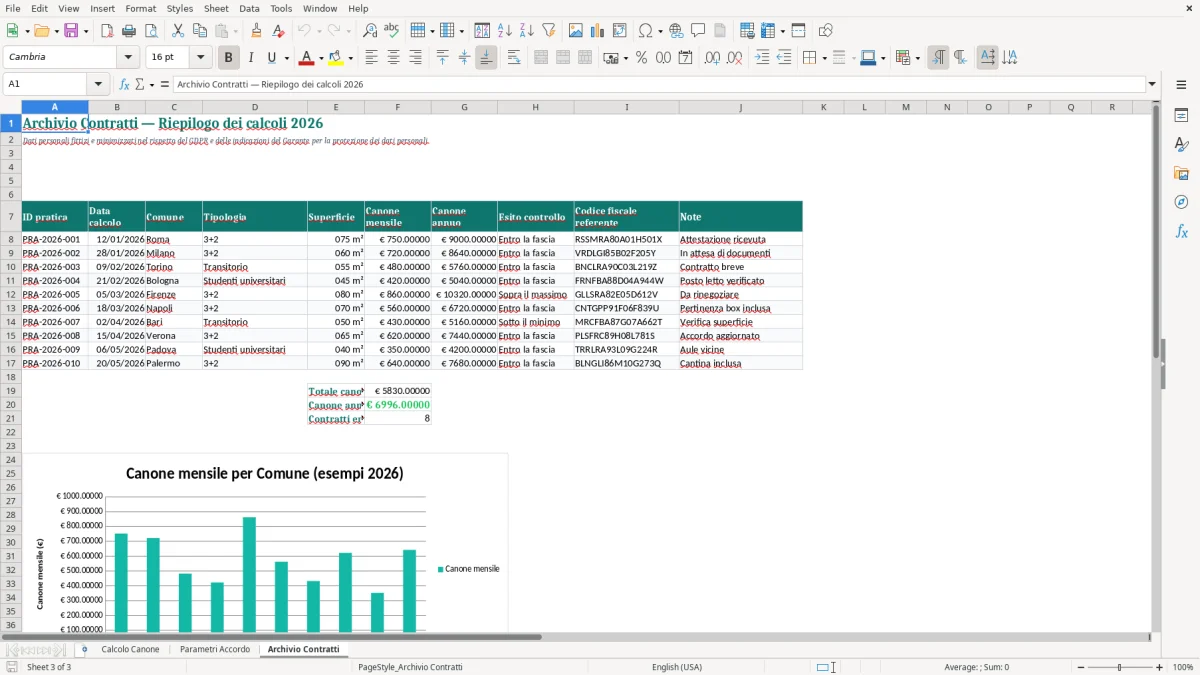
Task: Expand the Name Box dropdown
Action: pyautogui.click(x=98, y=84)
